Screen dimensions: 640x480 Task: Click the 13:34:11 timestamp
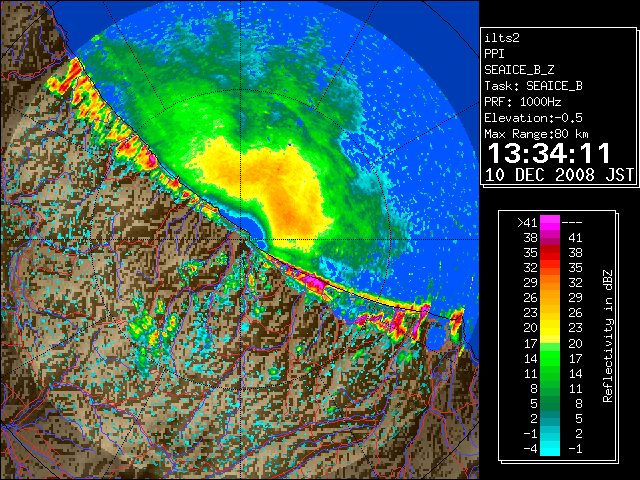[x=549, y=153]
